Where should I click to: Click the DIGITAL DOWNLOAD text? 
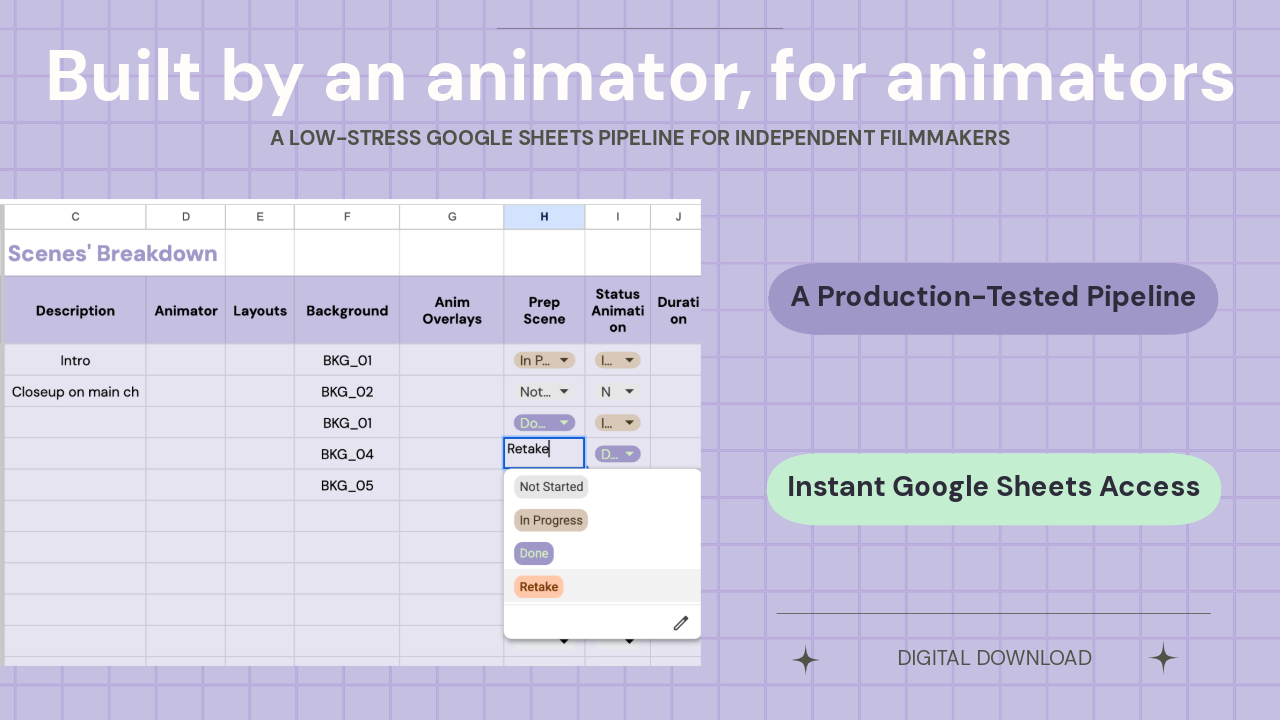pos(994,658)
